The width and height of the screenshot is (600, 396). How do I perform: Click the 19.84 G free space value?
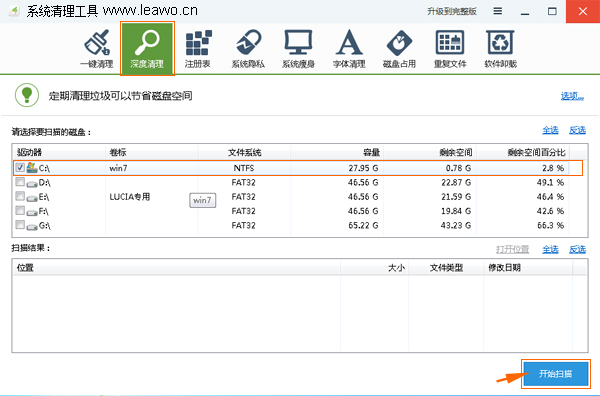[456, 211]
